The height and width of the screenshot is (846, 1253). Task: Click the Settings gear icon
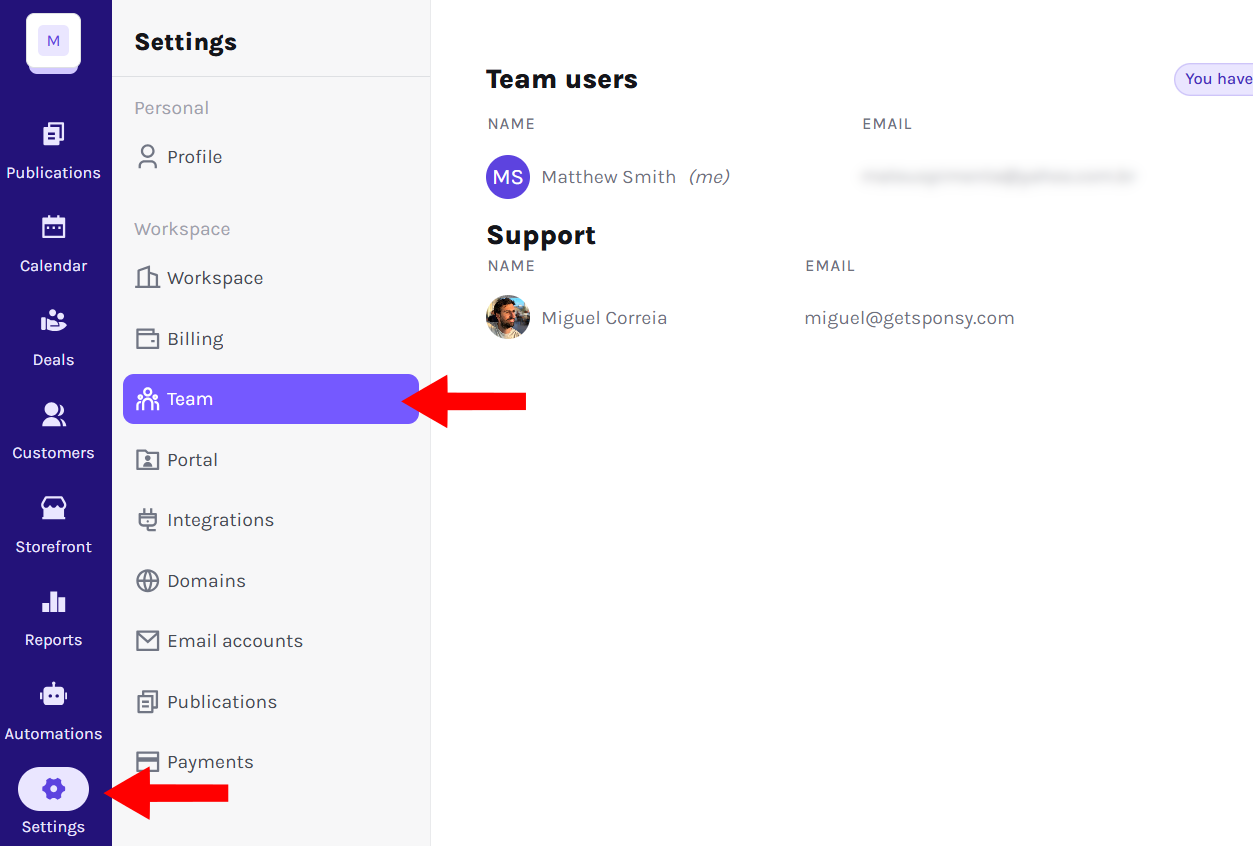(53, 789)
